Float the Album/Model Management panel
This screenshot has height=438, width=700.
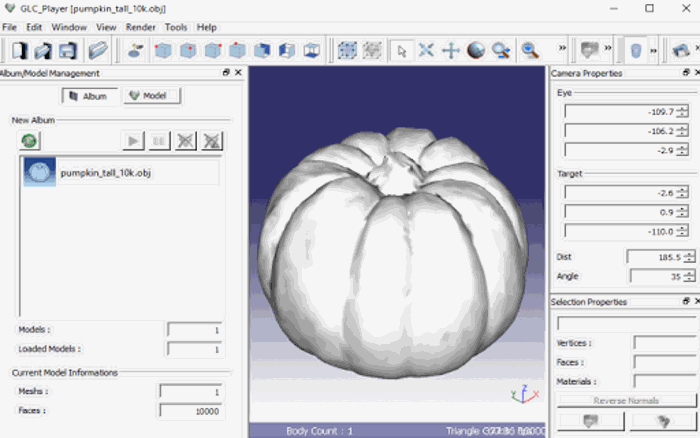pyautogui.click(x=226, y=72)
